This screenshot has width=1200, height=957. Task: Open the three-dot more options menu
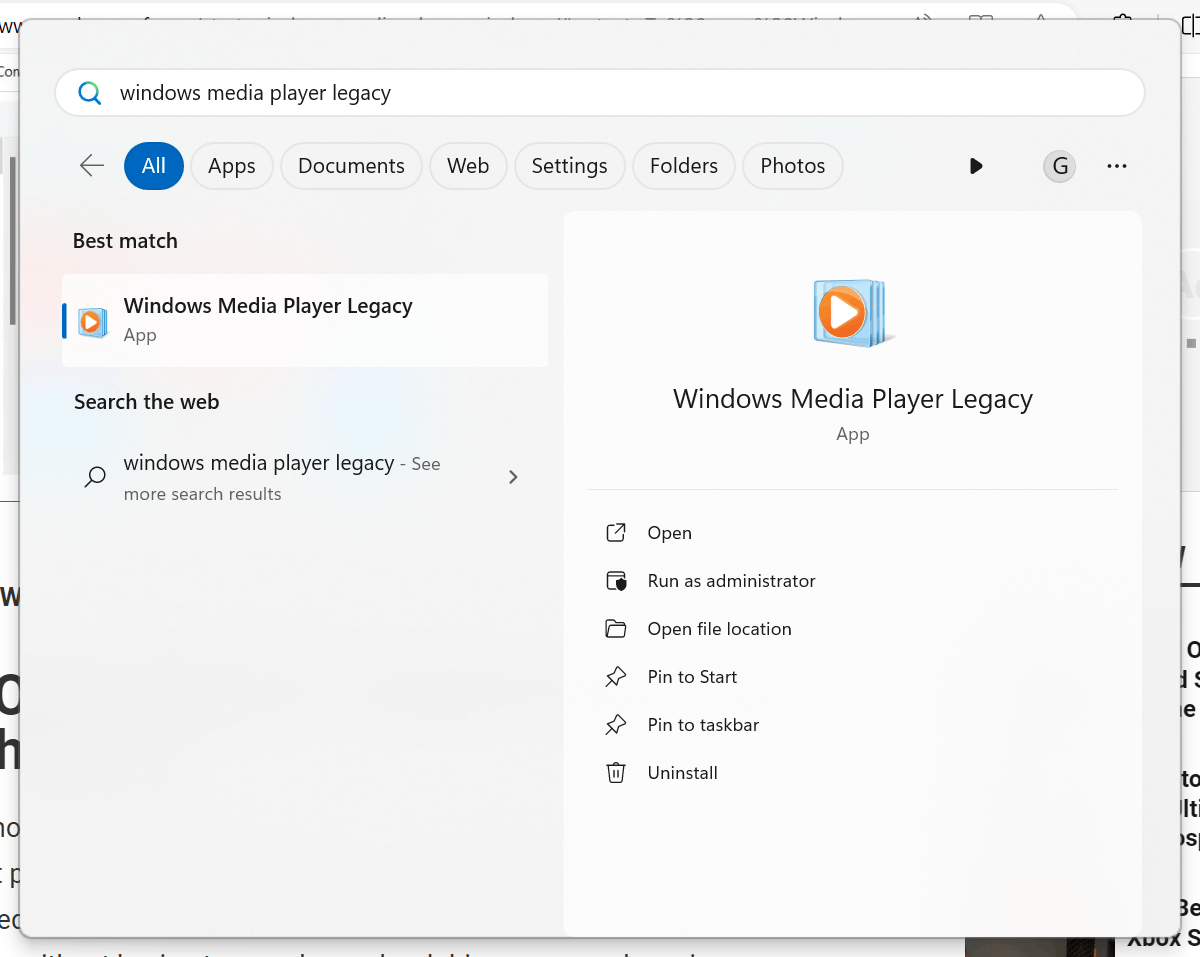[x=1117, y=166]
